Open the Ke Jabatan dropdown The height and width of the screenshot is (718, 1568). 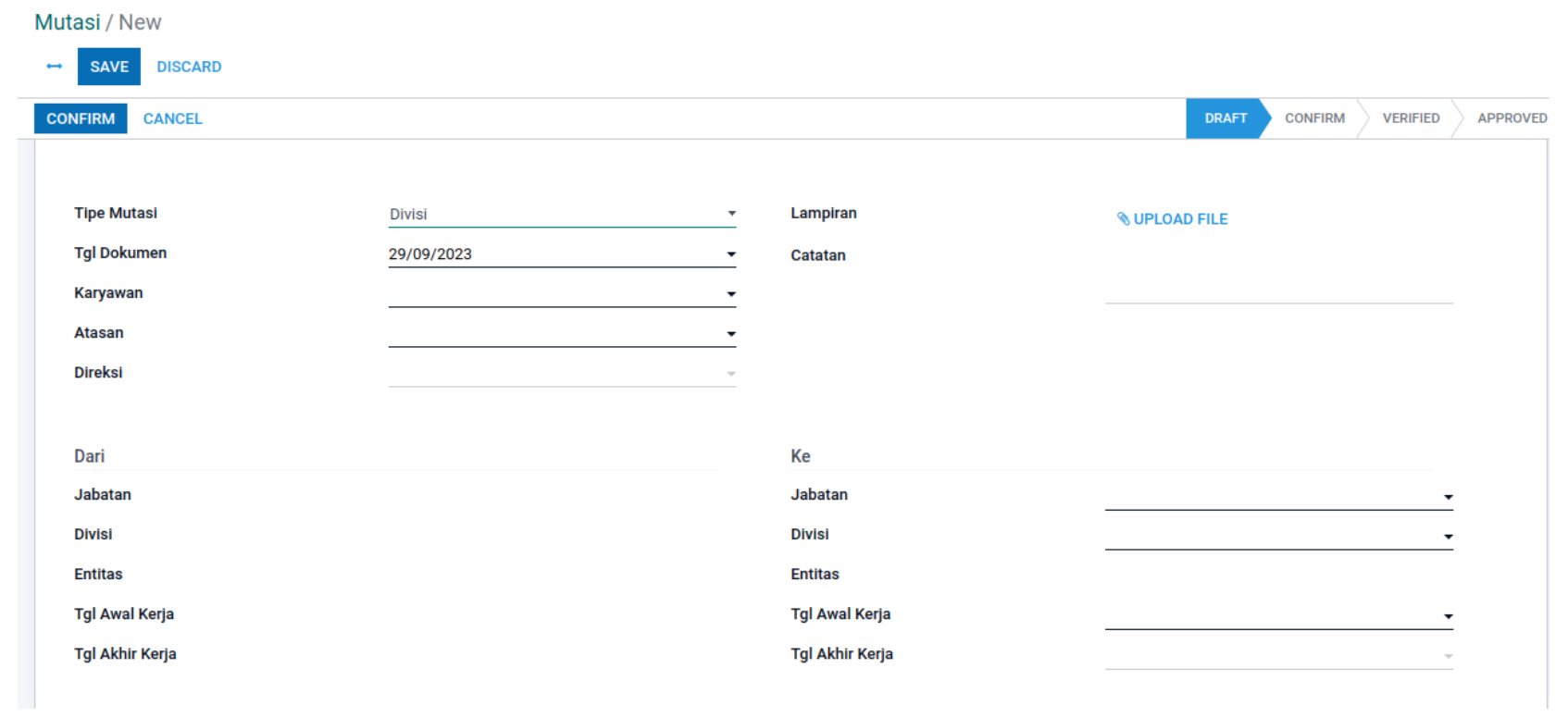[x=1448, y=497]
